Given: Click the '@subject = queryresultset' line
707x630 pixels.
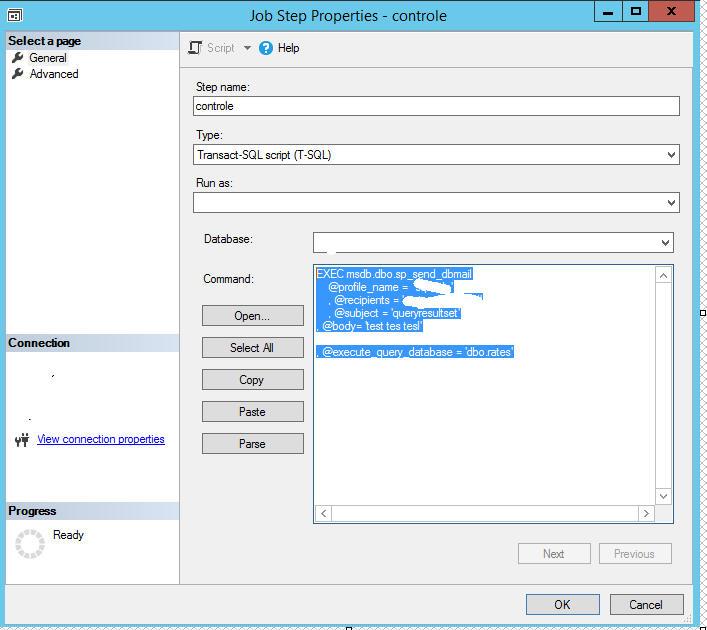Looking at the screenshot, I should coord(395,313).
